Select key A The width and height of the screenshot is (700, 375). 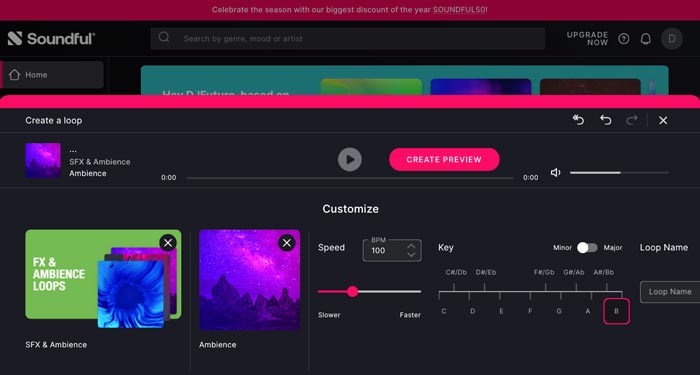[588, 311]
